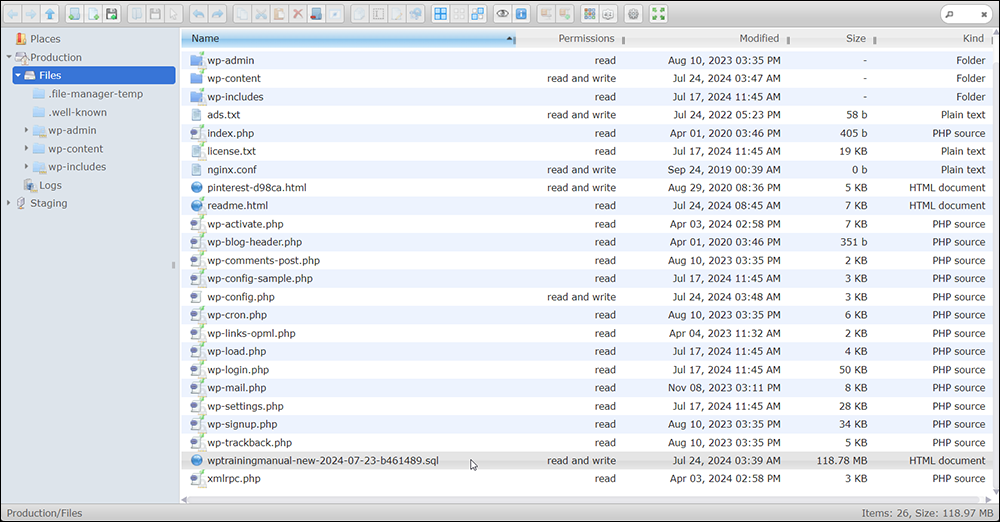Open file Info with the blue i icon
The width and height of the screenshot is (1000, 522).
coord(521,13)
